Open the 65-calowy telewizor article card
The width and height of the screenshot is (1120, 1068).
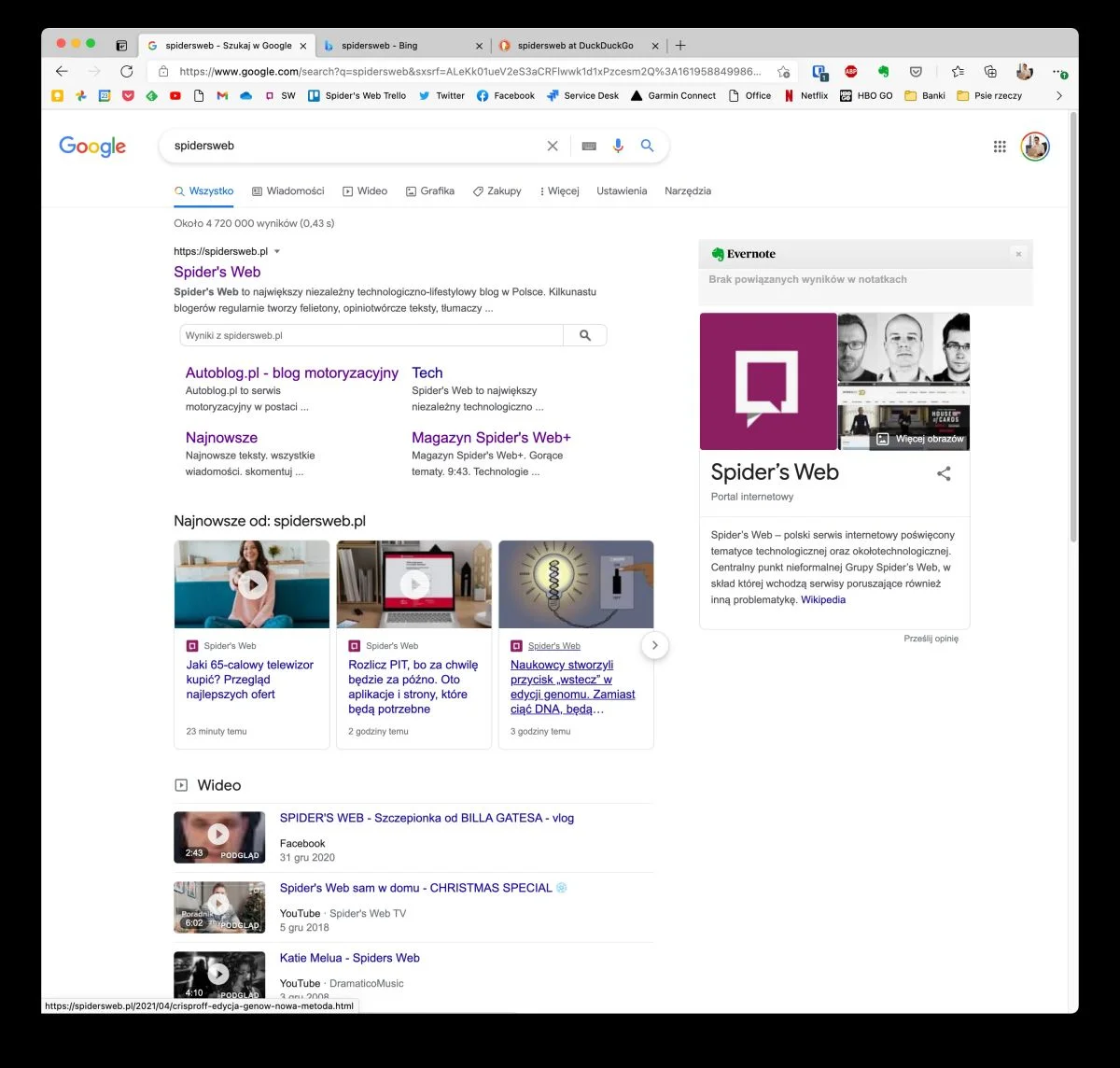coord(252,644)
